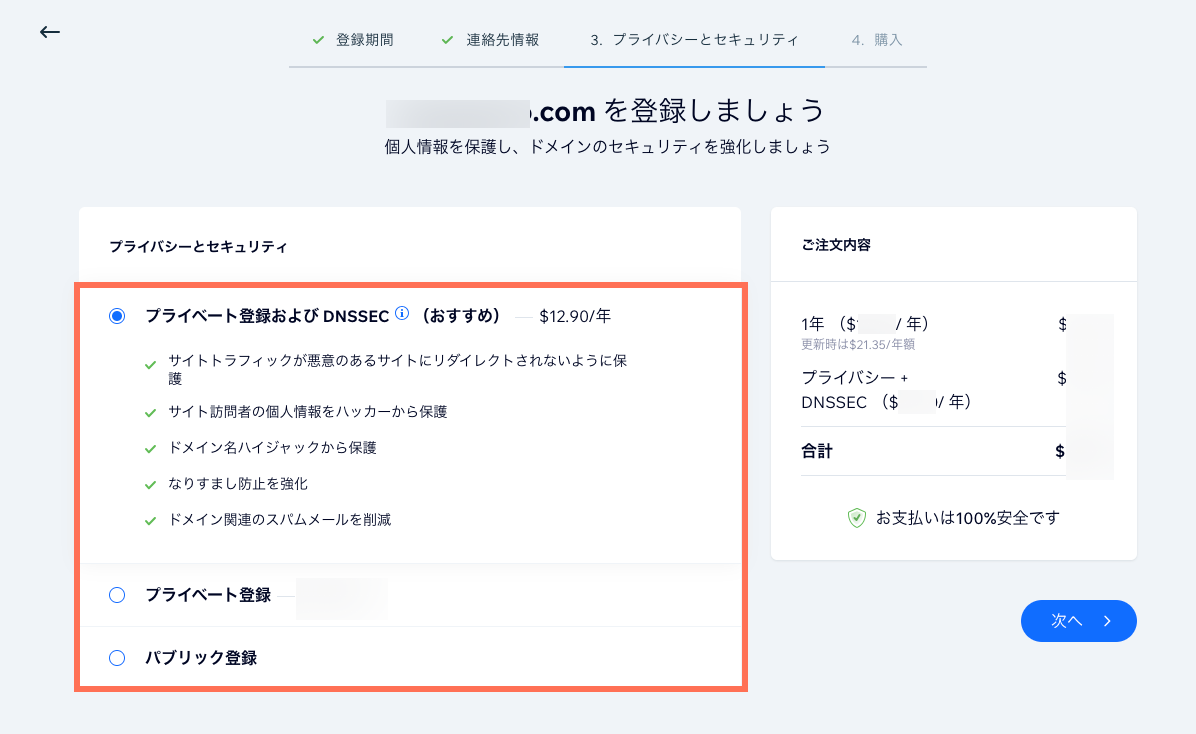Click the checkmark beside 連絡先情報 step
Image resolution: width=1196 pixels, height=734 pixels.
point(447,40)
